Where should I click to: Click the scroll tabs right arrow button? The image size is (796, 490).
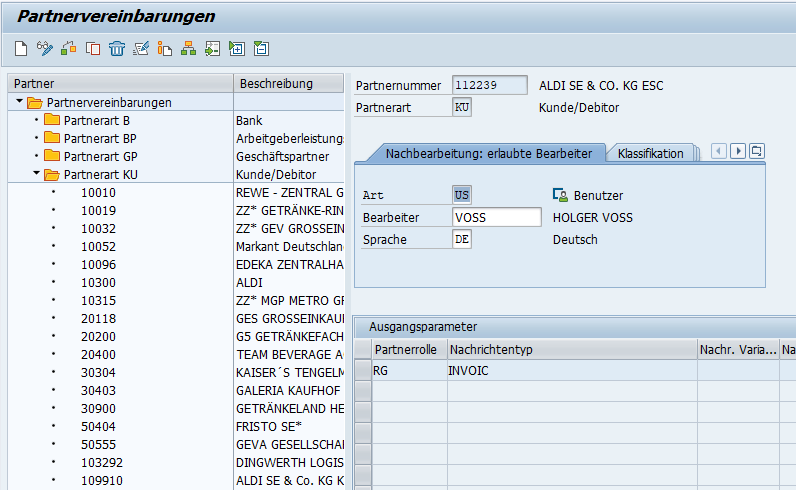tap(738, 151)
